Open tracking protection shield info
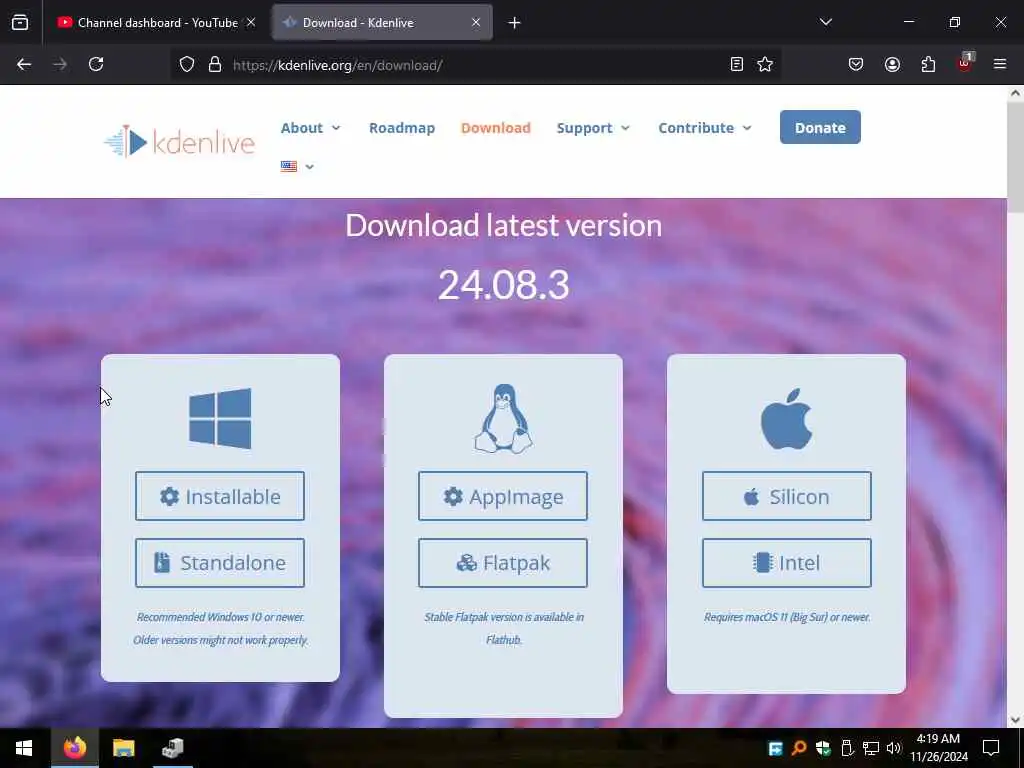Viewport: 1024px width, 768px height. pos(187,65)
